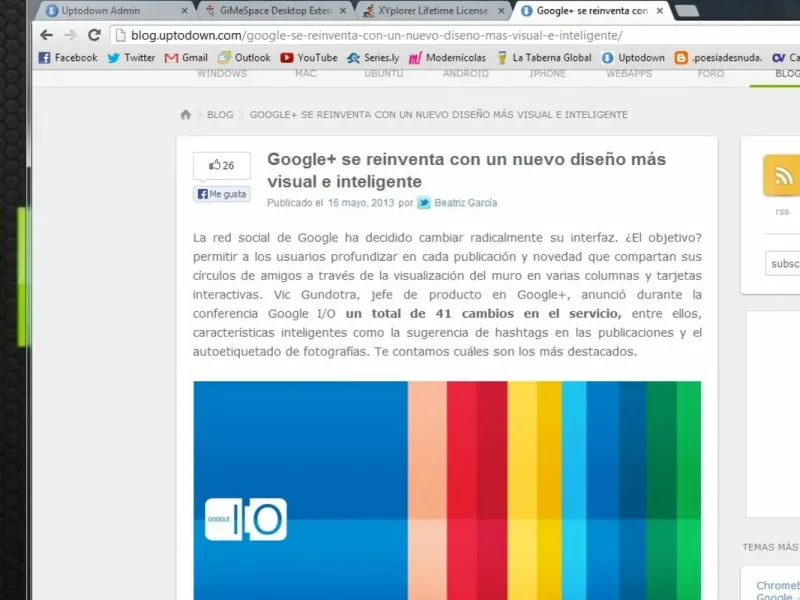Screen dimensions: 800x600
Task: Click the Chromebook Google sidebar link
Action: coord(778,590)
